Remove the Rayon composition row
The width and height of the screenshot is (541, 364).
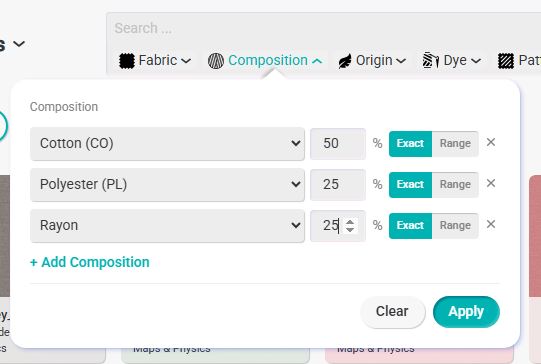491,224
